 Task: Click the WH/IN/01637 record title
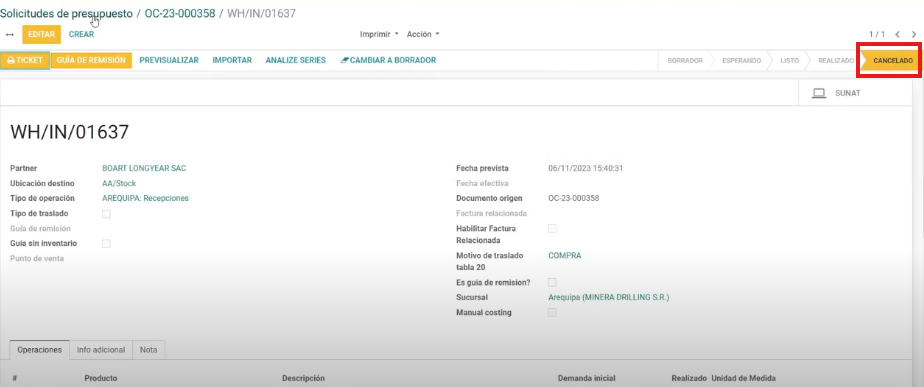pos(70,132)
